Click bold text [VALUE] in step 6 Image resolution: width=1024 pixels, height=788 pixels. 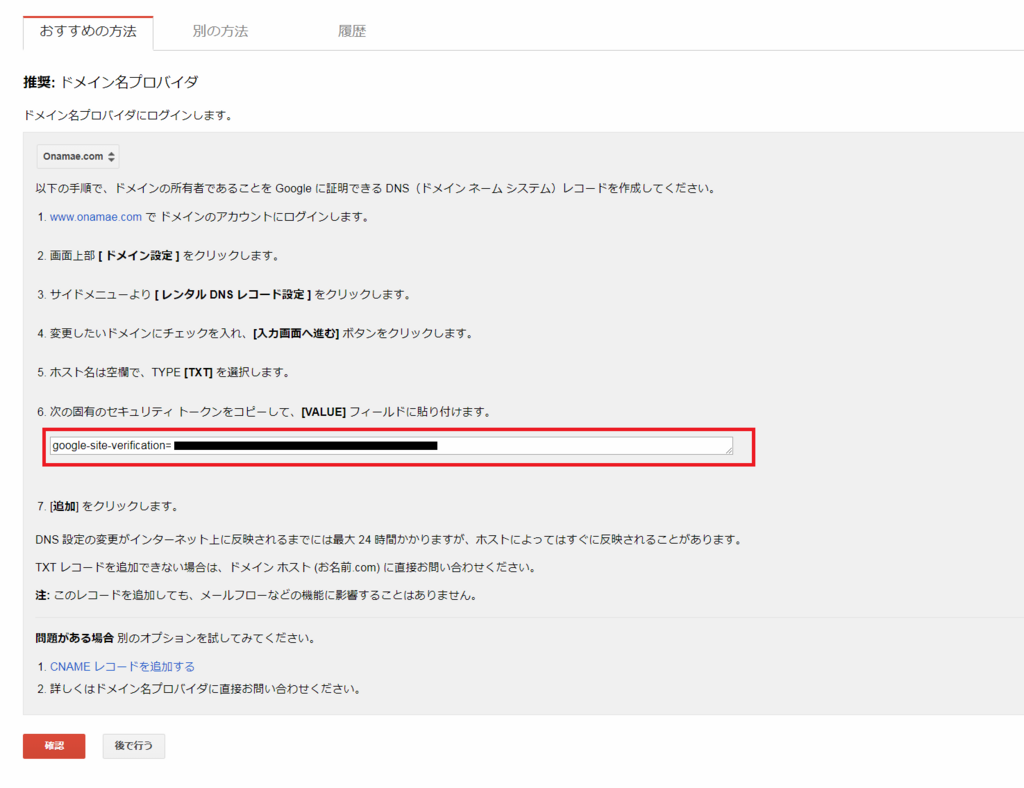coord(323,412)
